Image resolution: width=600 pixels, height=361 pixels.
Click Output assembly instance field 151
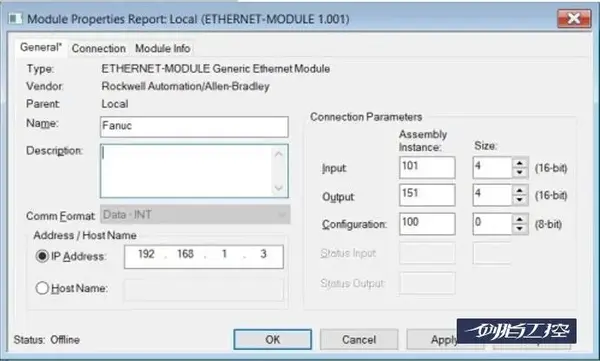coord(427,195)
